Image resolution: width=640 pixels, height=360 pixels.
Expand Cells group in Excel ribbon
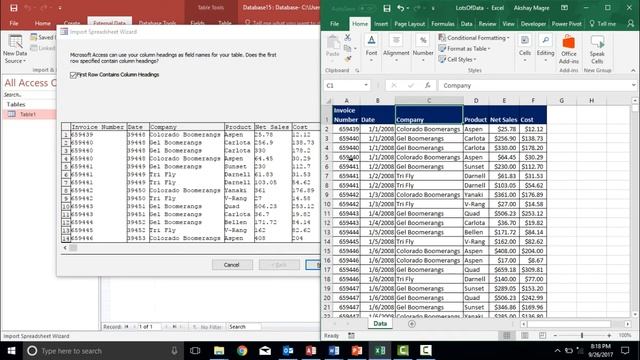[525, 49]
